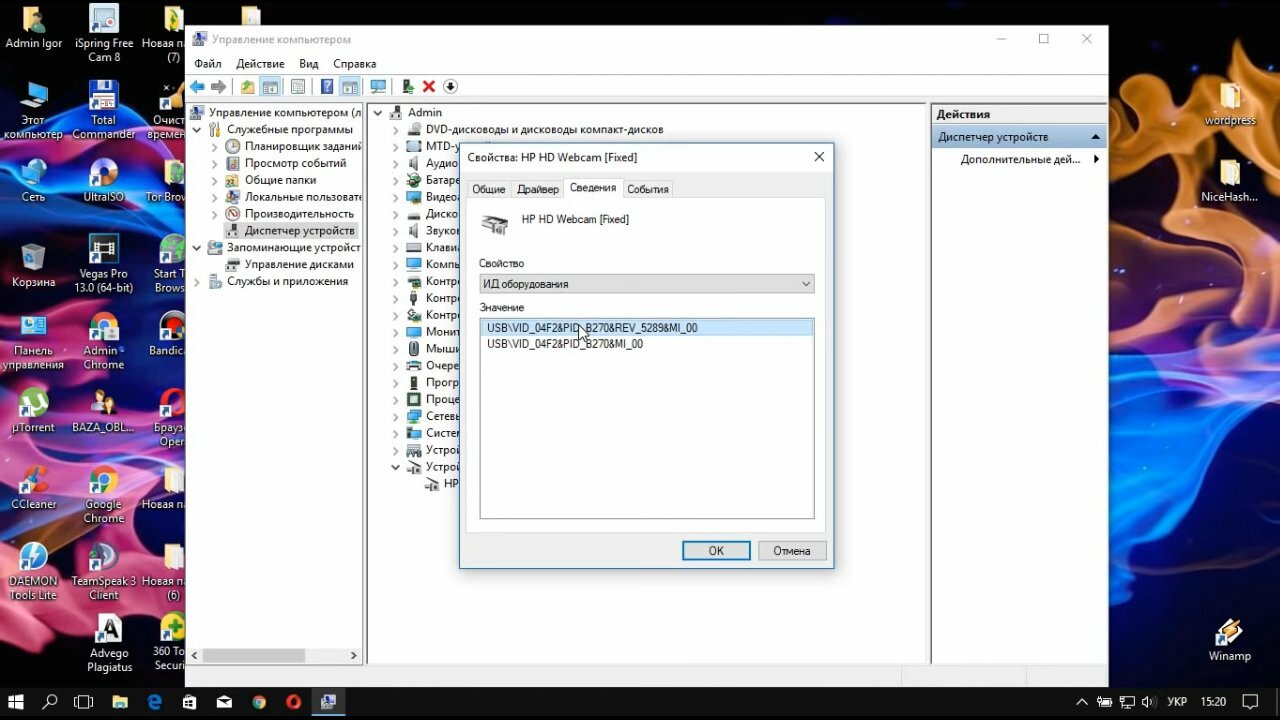Switch to the Драйвер tab
The width and height of the screenshot is (1280, 720).
(538, 189)
